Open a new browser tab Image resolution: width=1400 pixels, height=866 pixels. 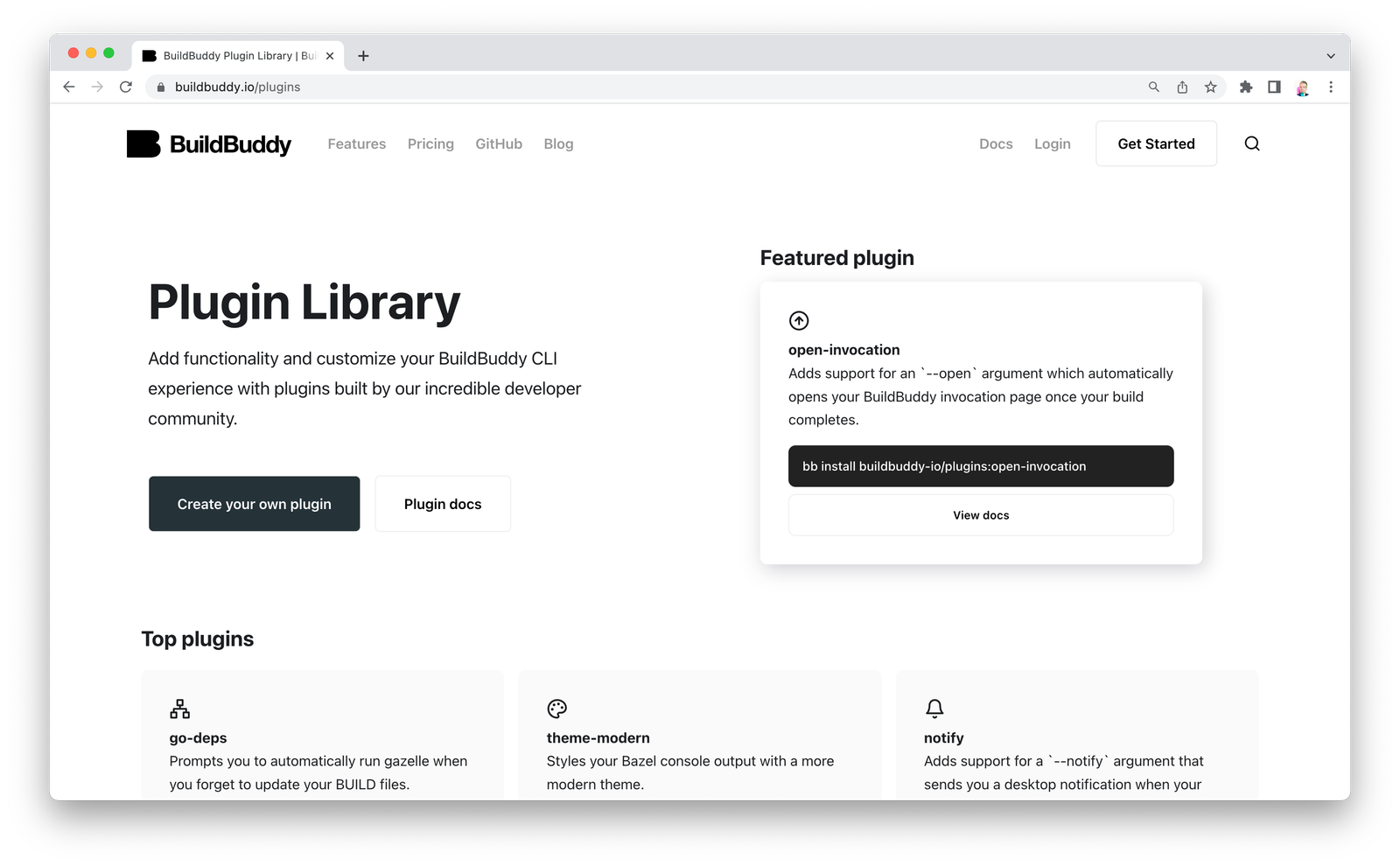pos(363,56)
